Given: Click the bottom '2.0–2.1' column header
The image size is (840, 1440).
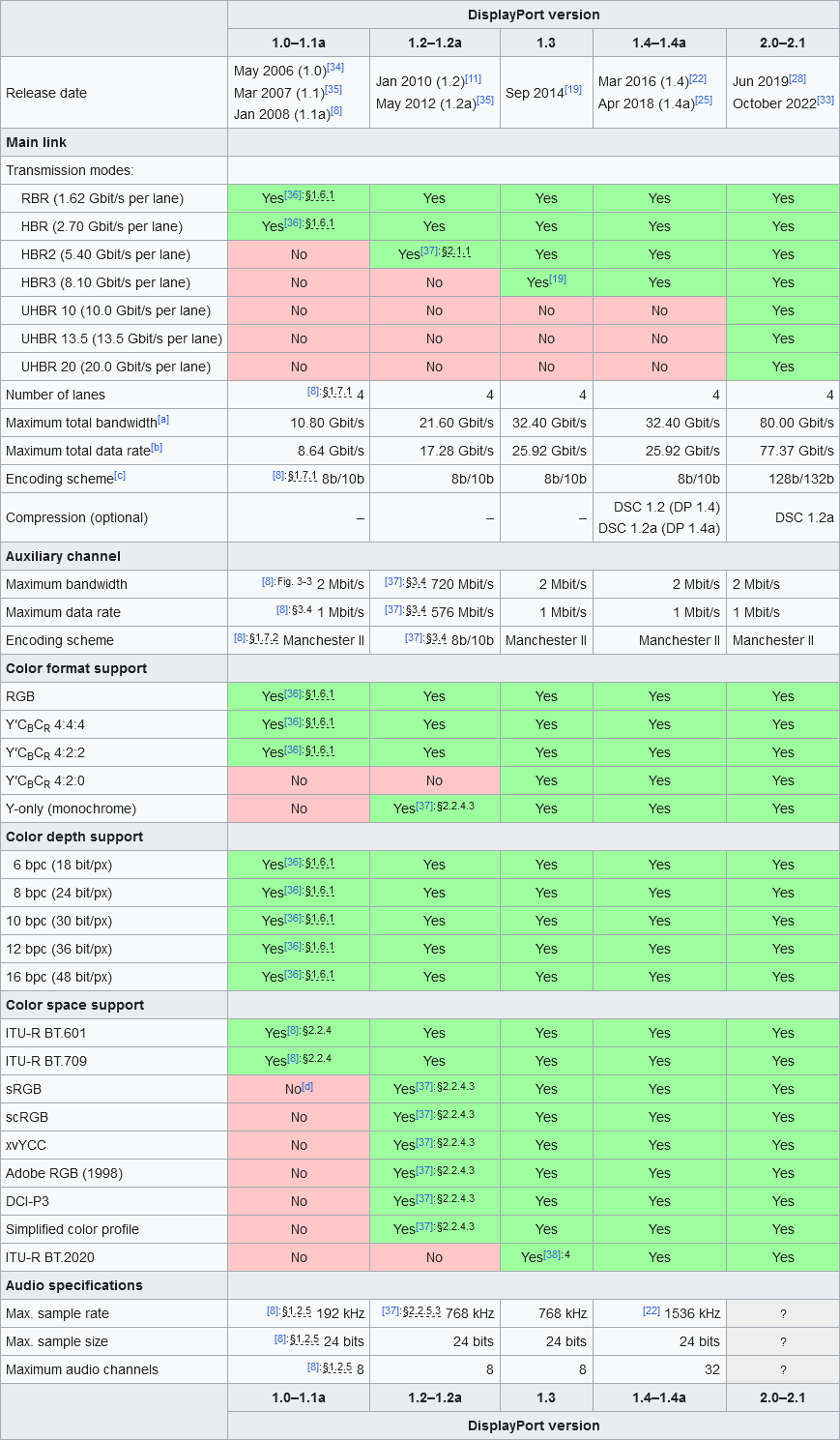Looking at the screenshot, I should point(783,1397).
